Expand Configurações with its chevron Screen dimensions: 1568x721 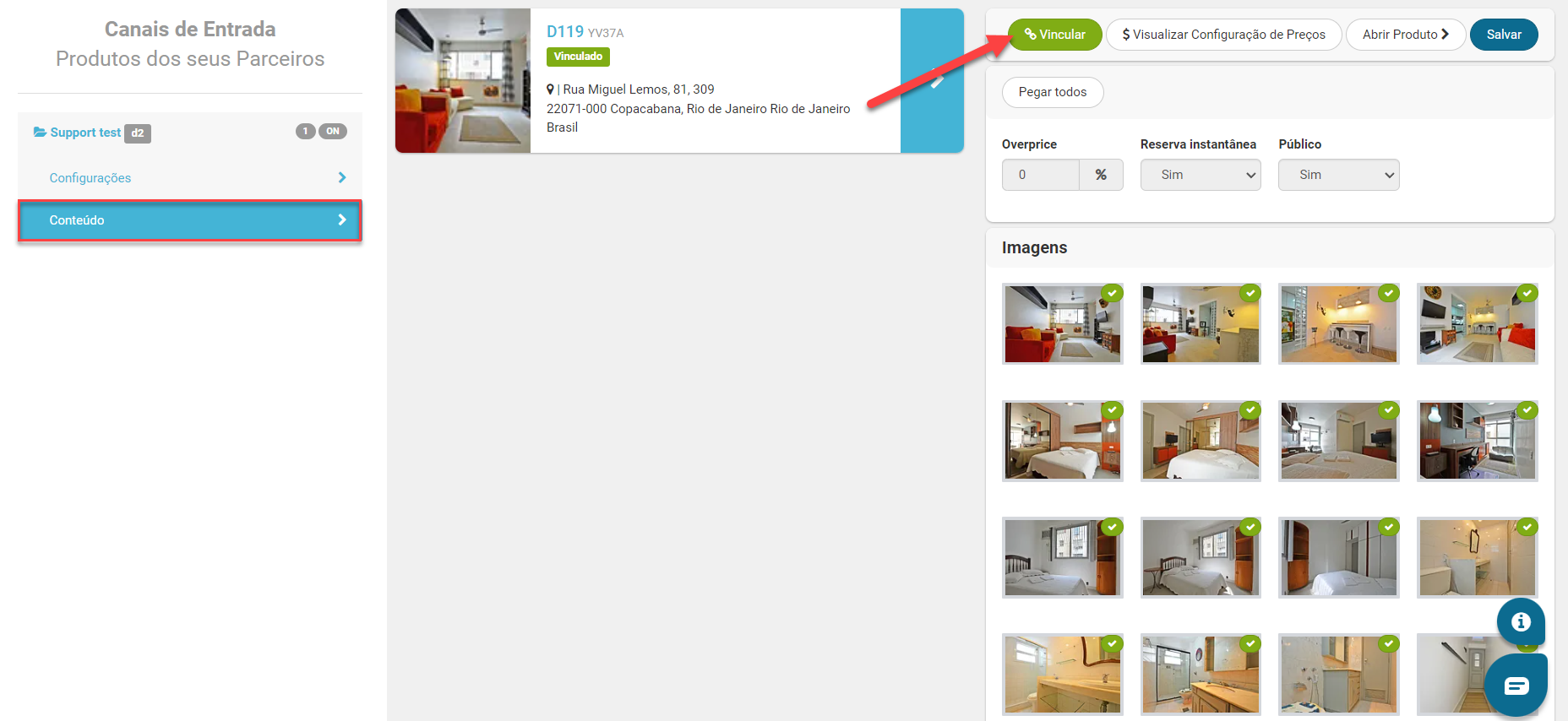341,177
